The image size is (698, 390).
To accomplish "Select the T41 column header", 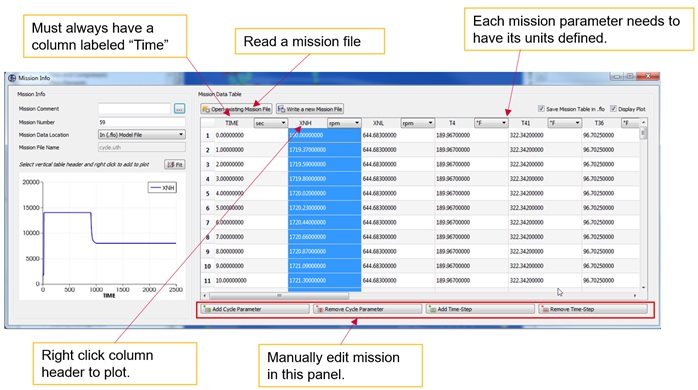I will [526, 123].
